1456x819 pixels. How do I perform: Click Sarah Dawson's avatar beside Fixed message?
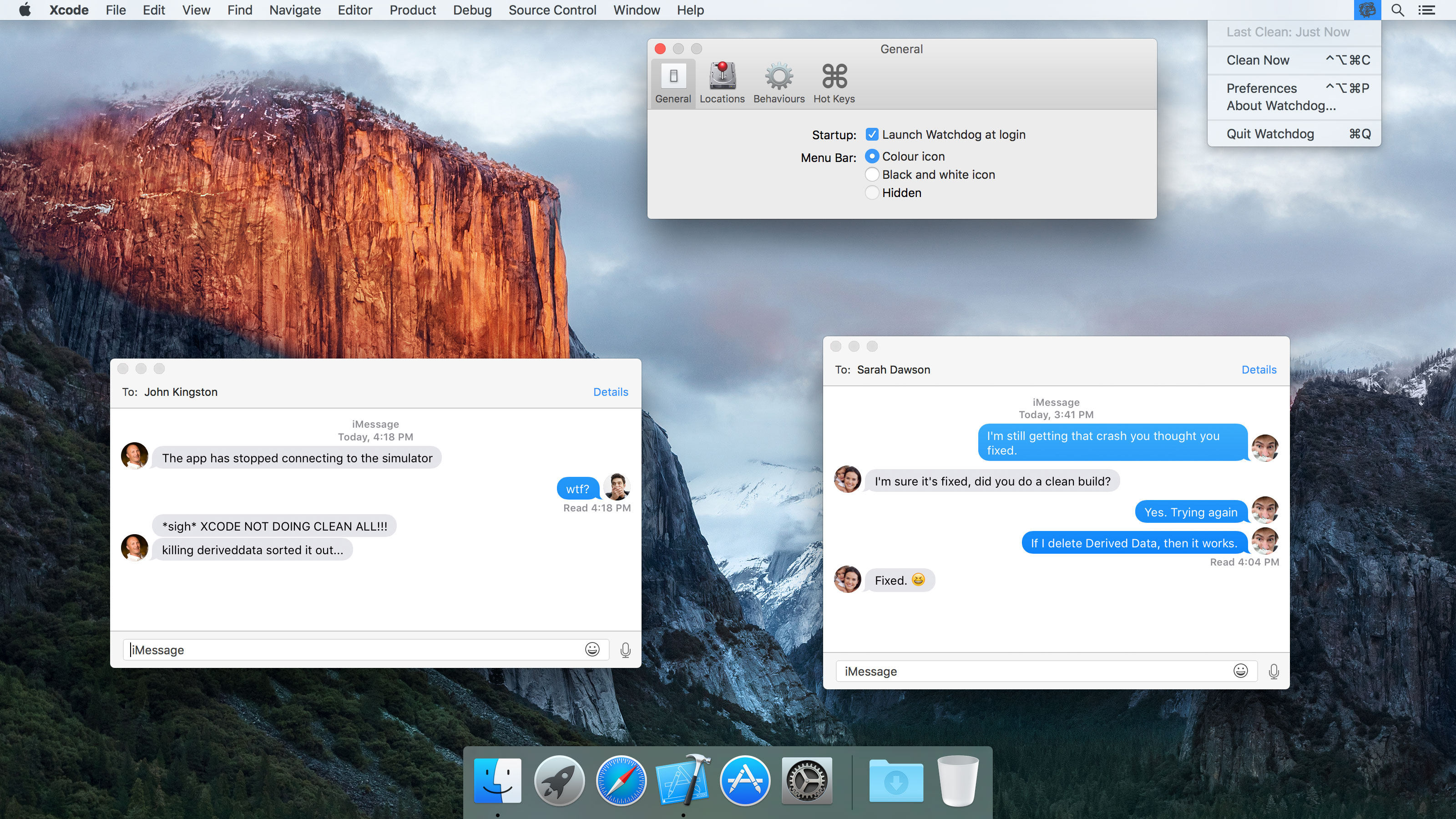pyautogui.click(x=847, y=579)
